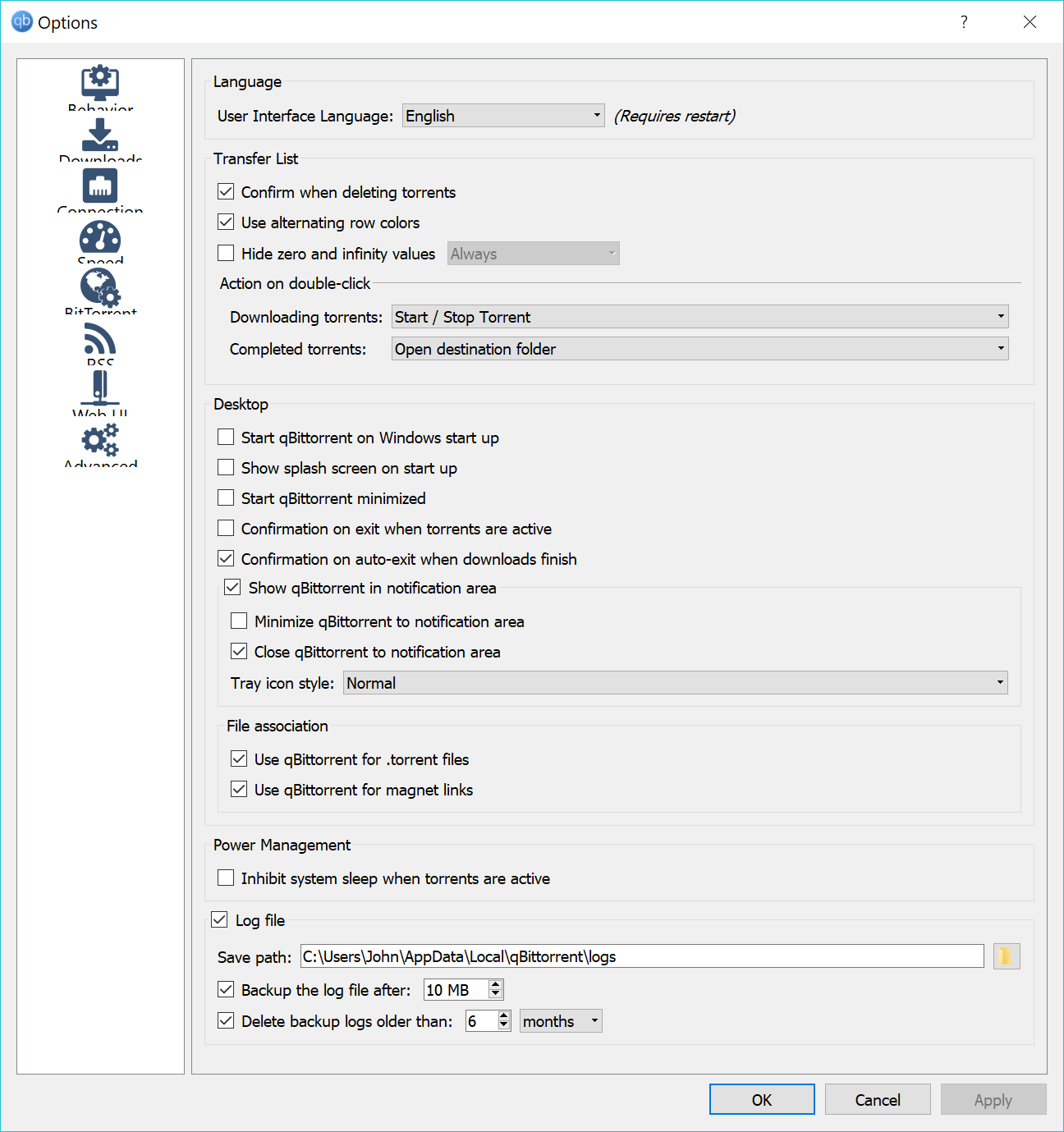The width and height of the screenshot is (1064, 1132).
Task: Open the Downloads settings icon
Action: [x=99, y=135]
